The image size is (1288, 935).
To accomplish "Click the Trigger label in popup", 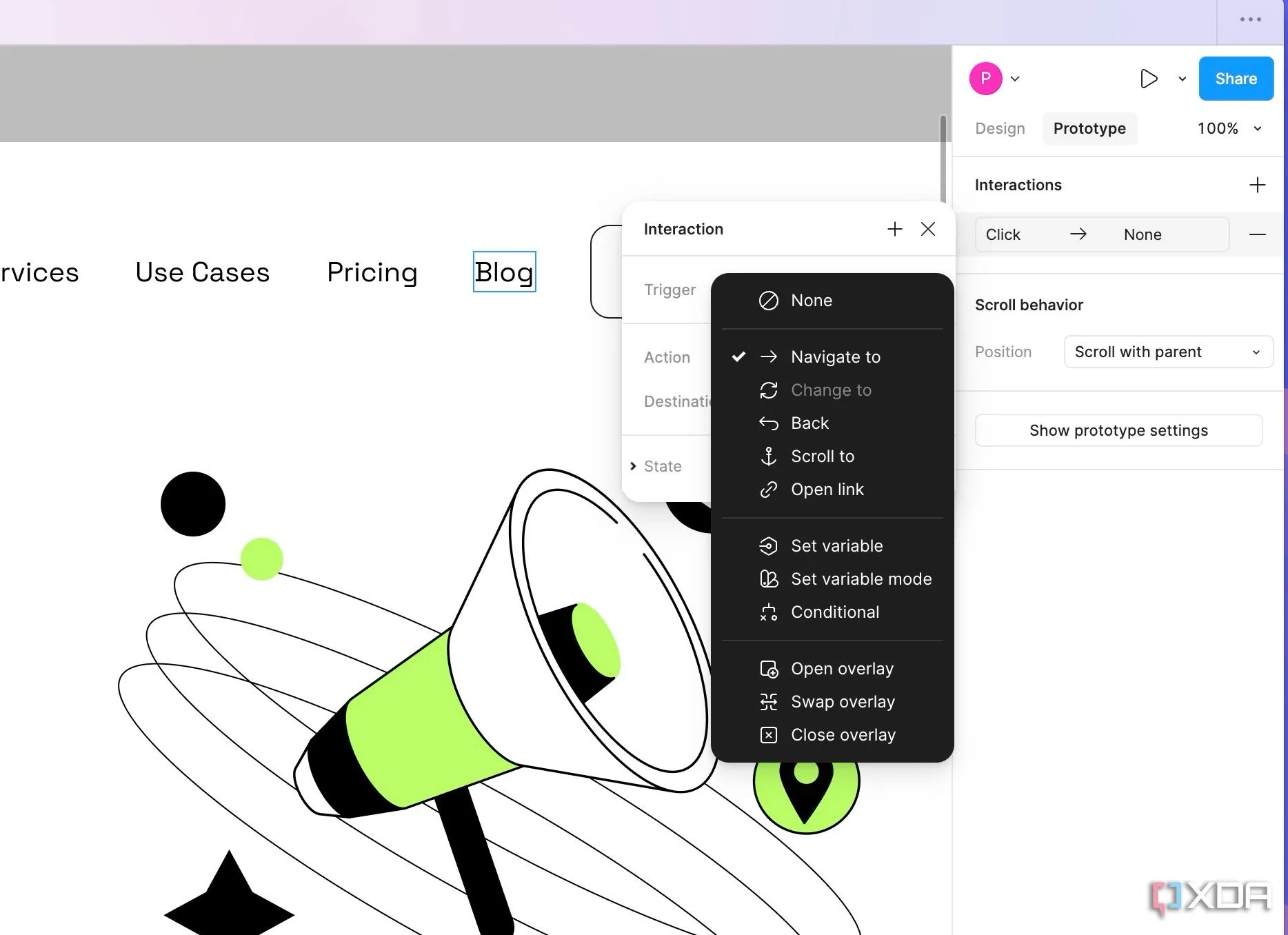I will click(670, 290).
